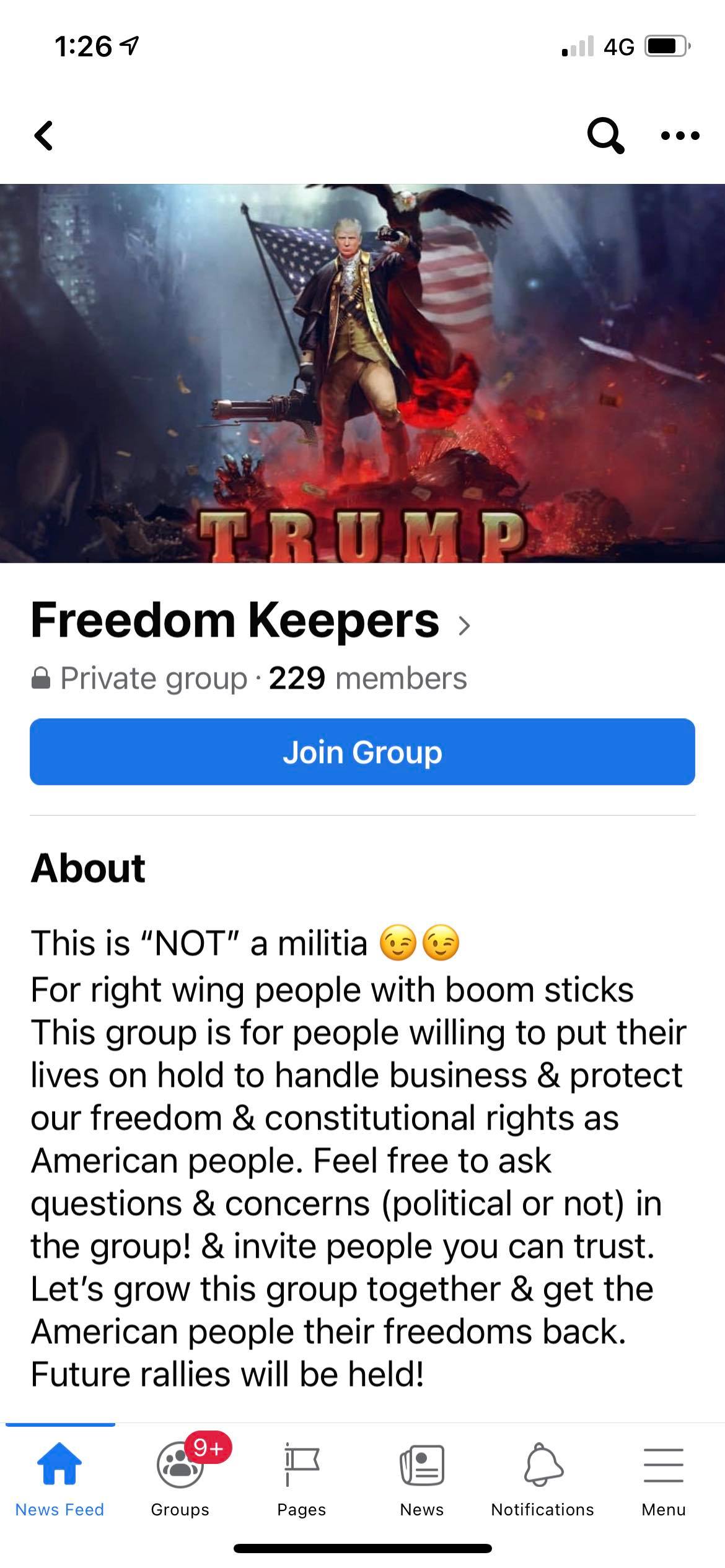Tap the News Feed home icon
The height and width of the screenshot is (1568, 725).
coord(59,1464)
